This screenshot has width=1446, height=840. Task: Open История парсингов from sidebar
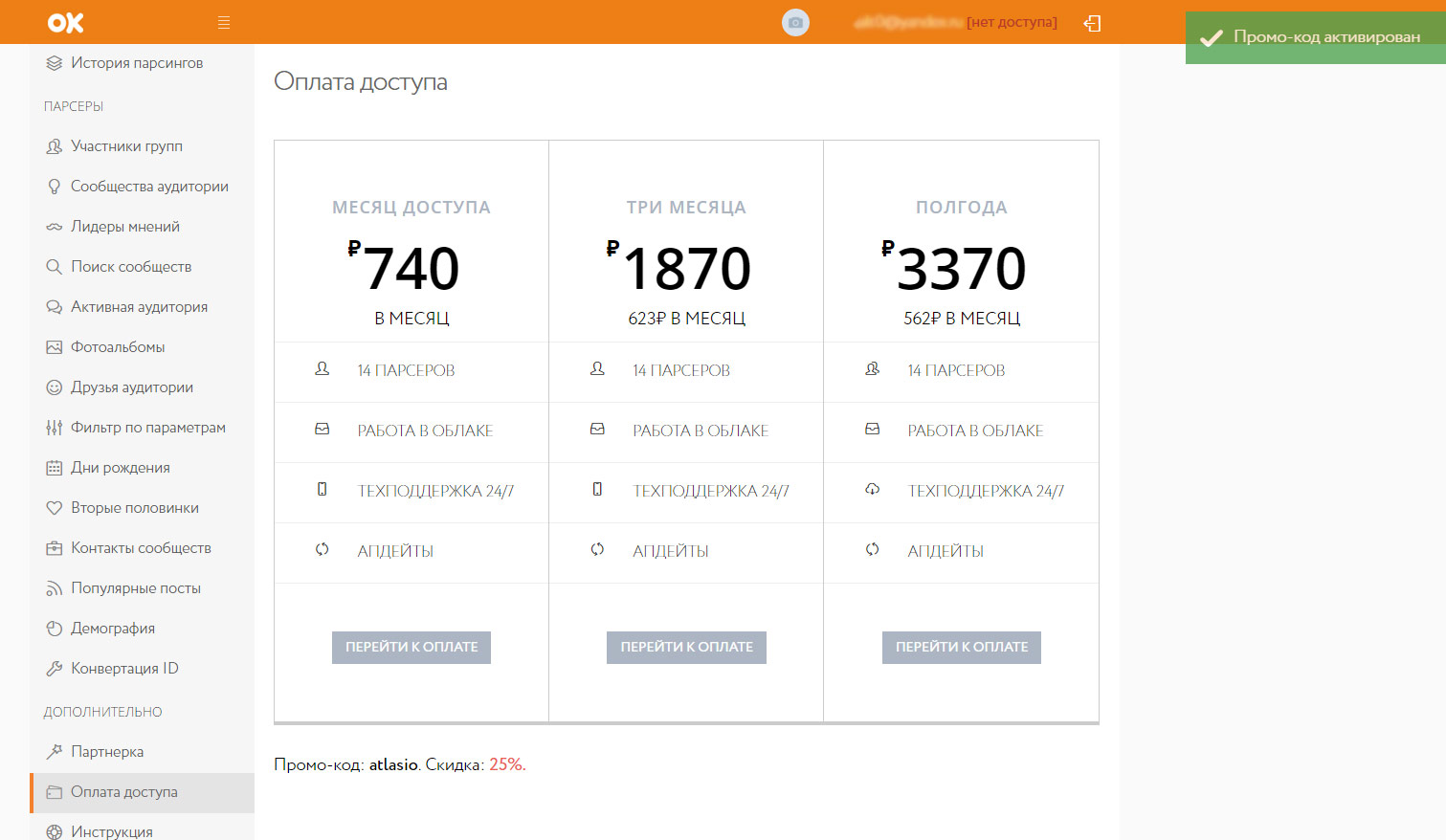136,63
